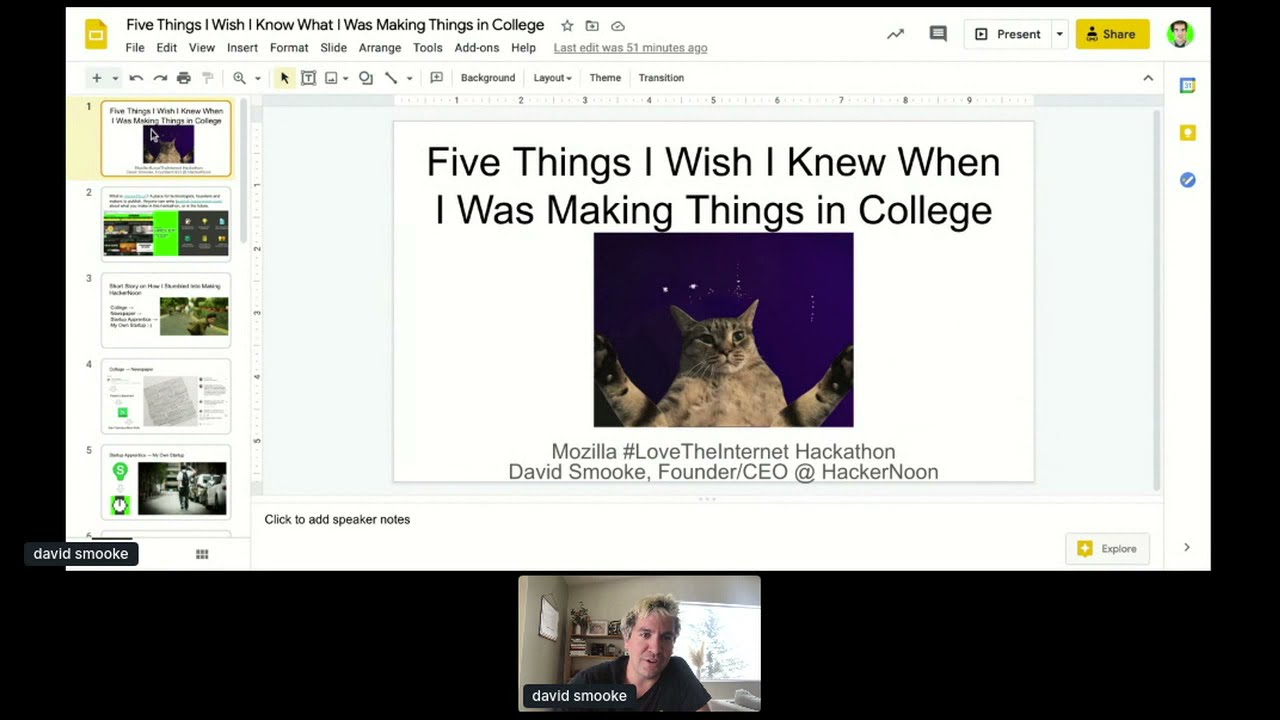
Task: Select the line tool
Action: click(391, 78)
